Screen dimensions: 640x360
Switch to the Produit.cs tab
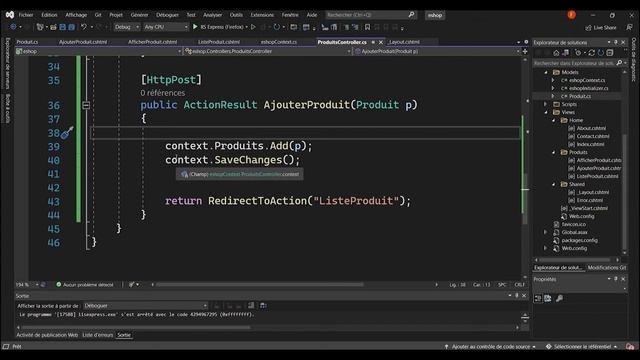[27, 42]
